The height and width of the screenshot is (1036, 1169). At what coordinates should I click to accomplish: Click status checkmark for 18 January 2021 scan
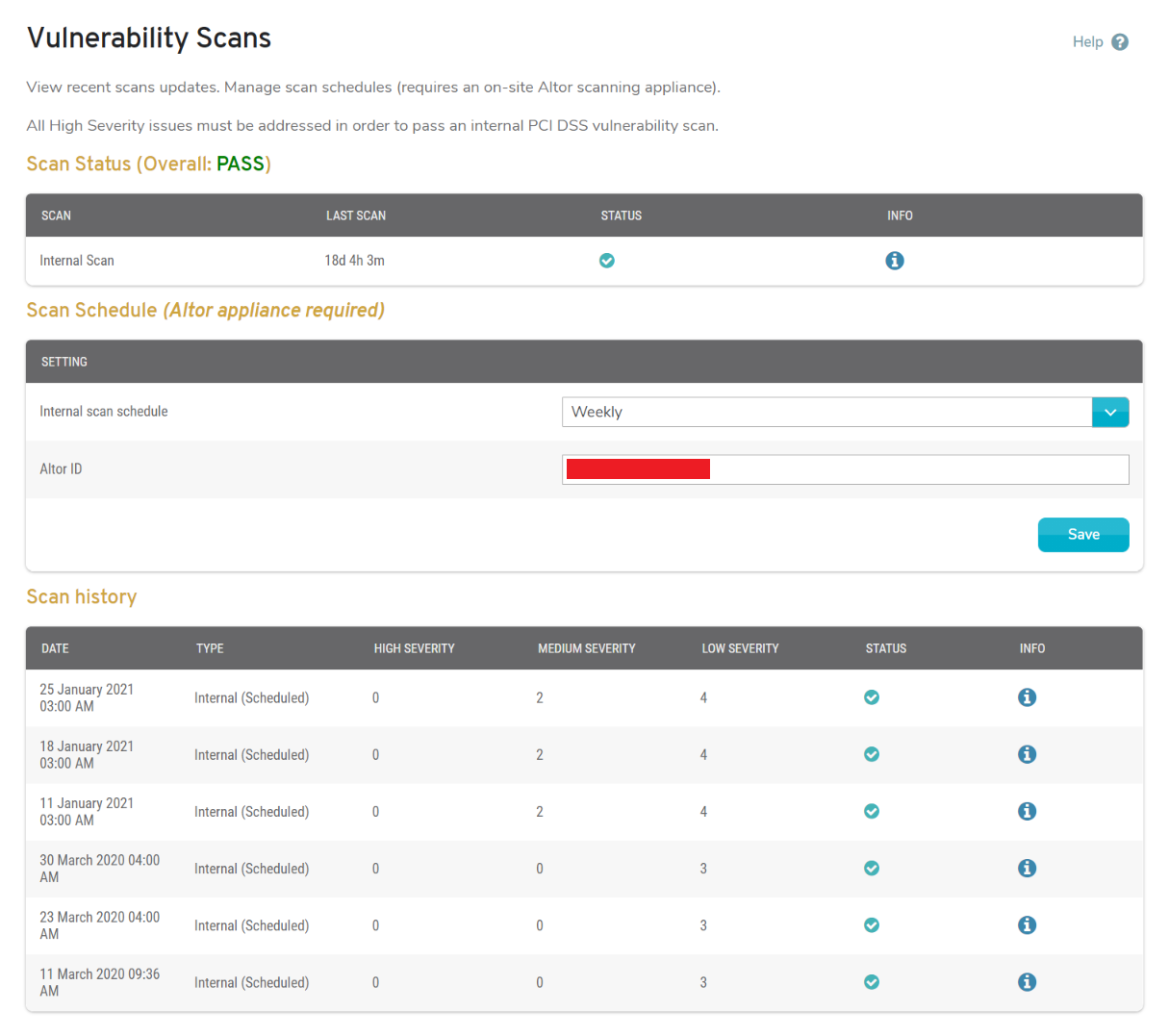point(872,754)
